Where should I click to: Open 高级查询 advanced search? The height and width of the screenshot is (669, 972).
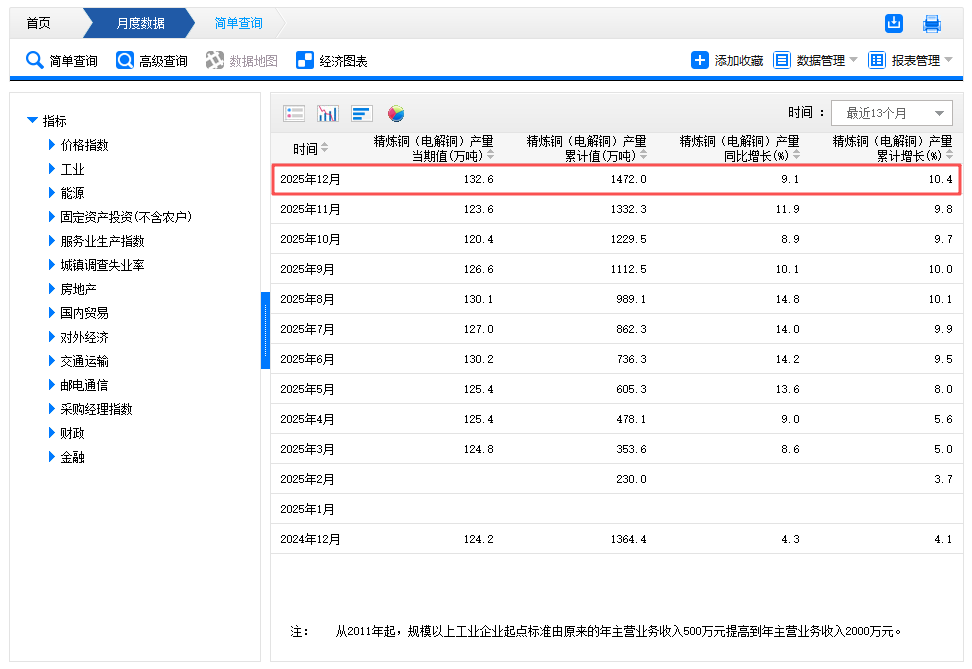(x=152, y=61)
